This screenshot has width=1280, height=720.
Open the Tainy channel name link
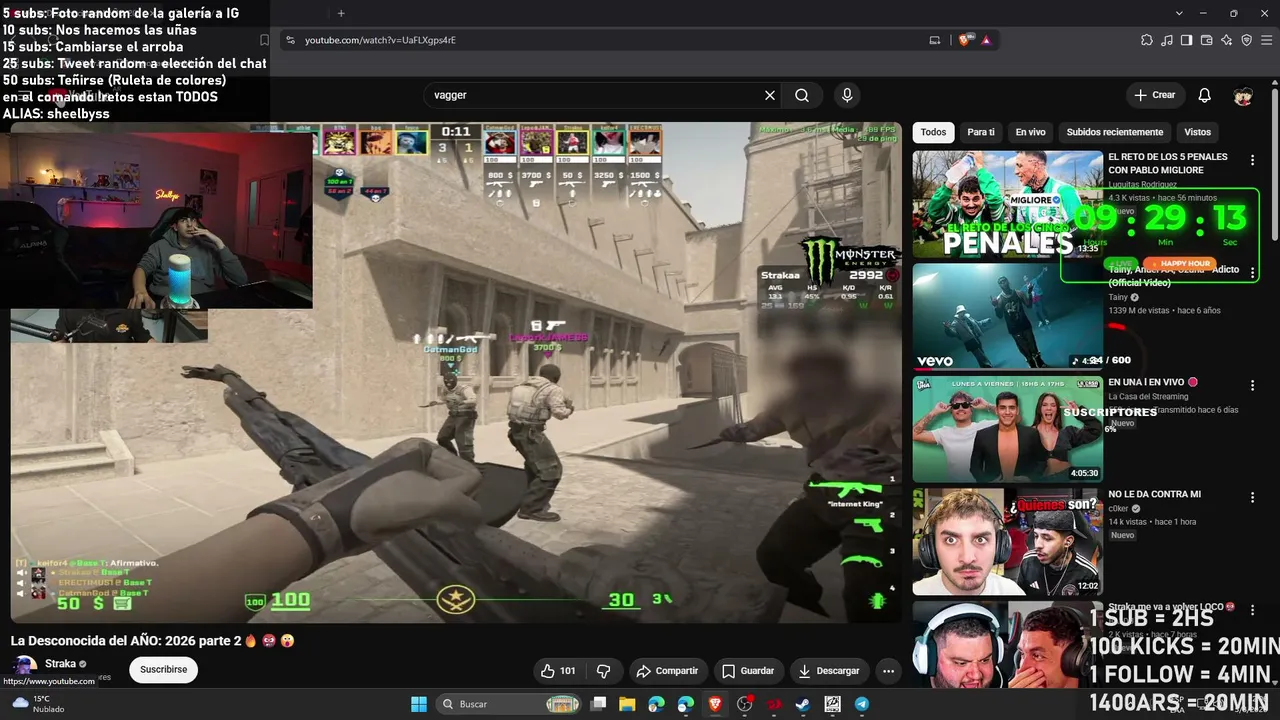1119,297
